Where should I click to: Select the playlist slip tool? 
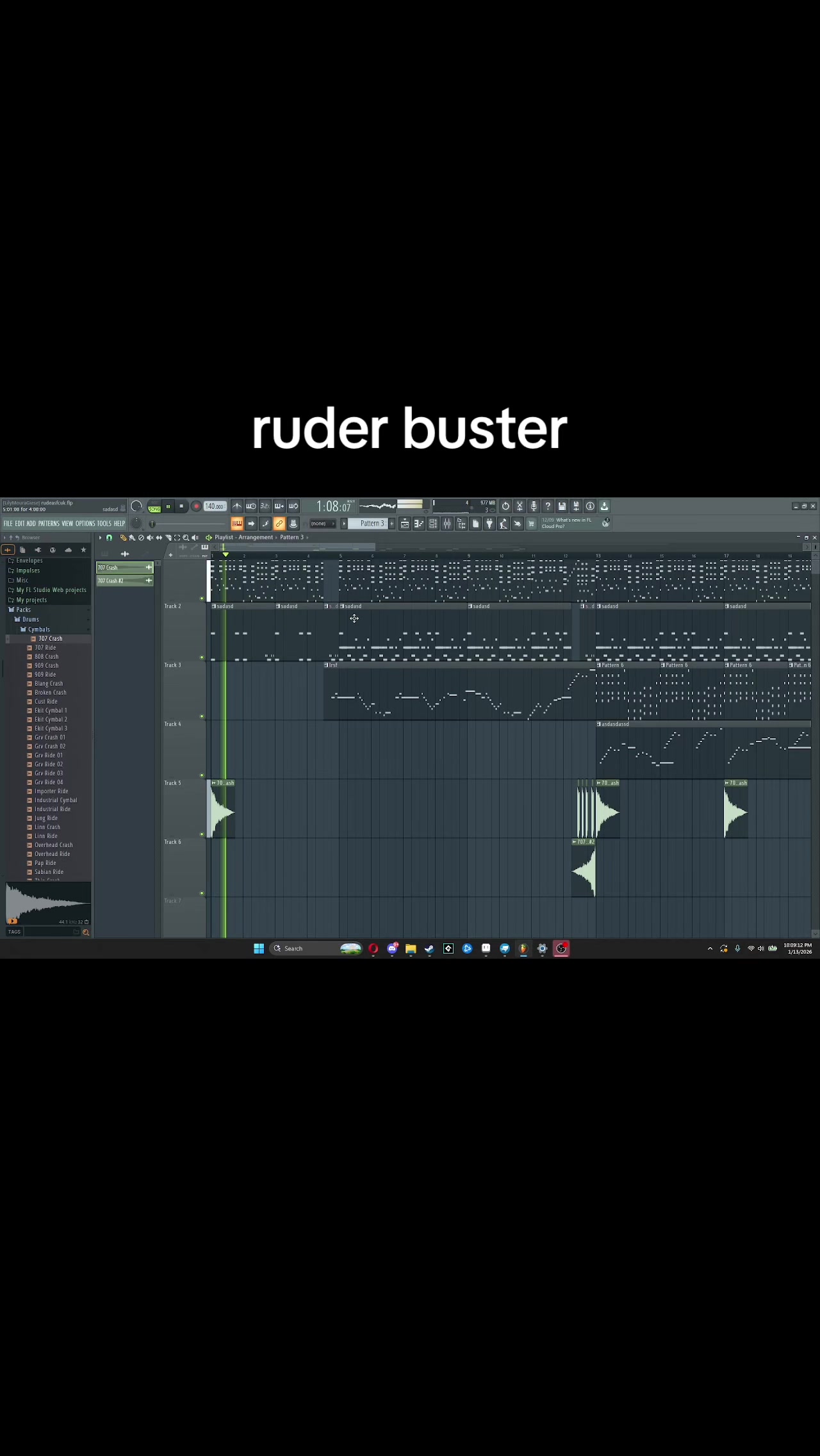159,538
